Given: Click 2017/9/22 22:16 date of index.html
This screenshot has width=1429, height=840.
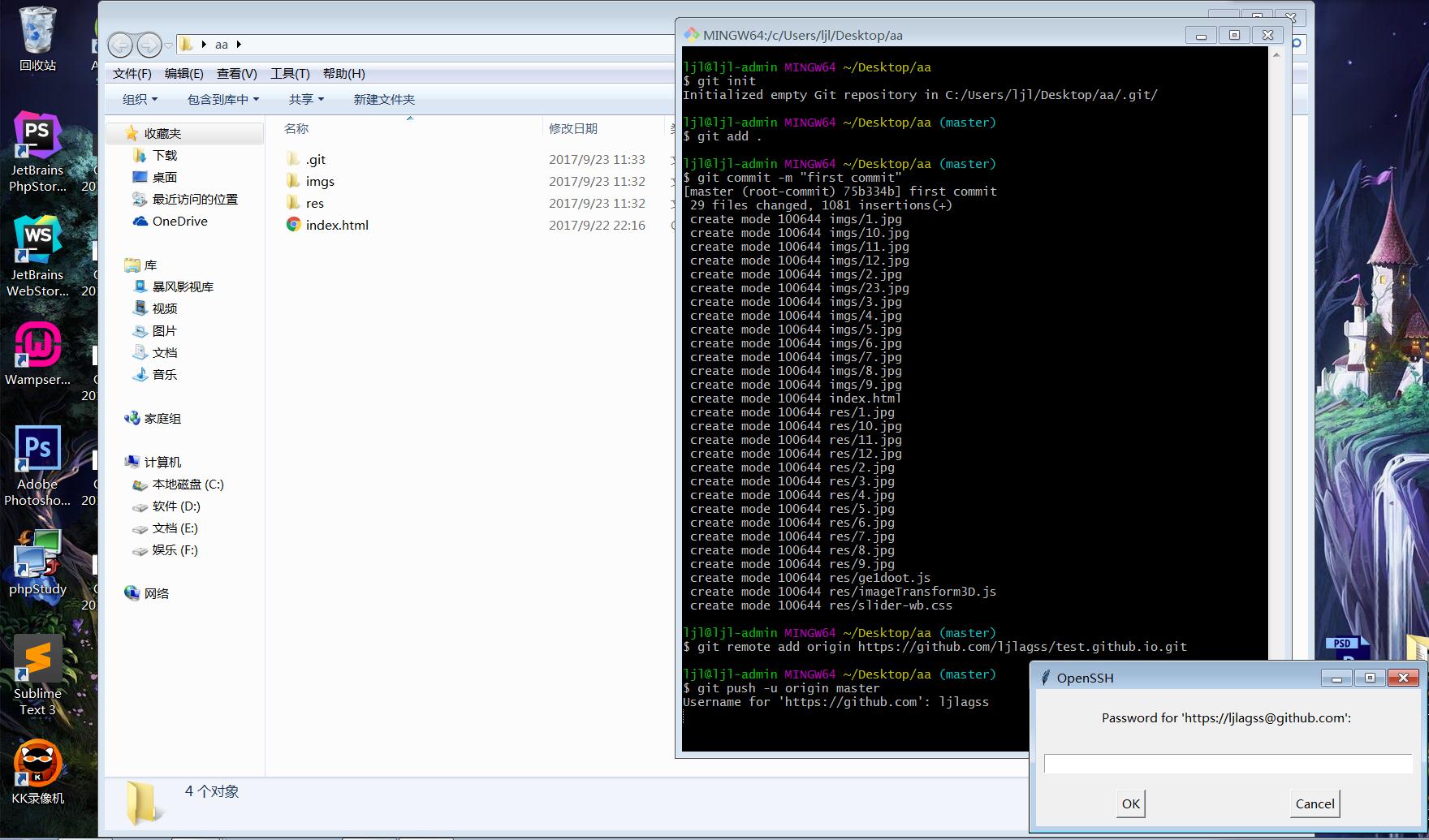Looking at the screenshot, I should [597, 225].
